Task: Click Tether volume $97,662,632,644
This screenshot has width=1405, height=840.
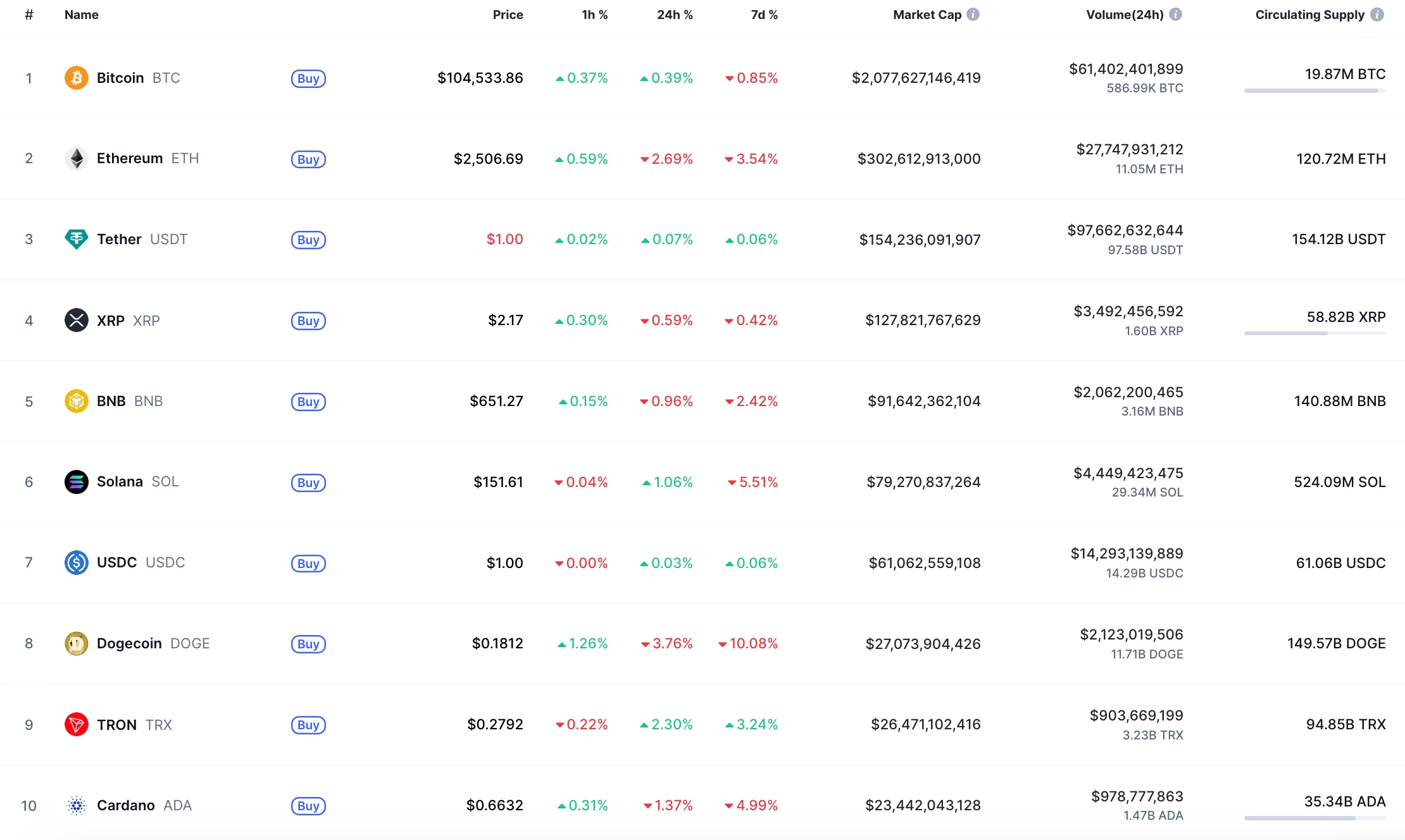Action: pyautogui.click(x=1125, y=230)
